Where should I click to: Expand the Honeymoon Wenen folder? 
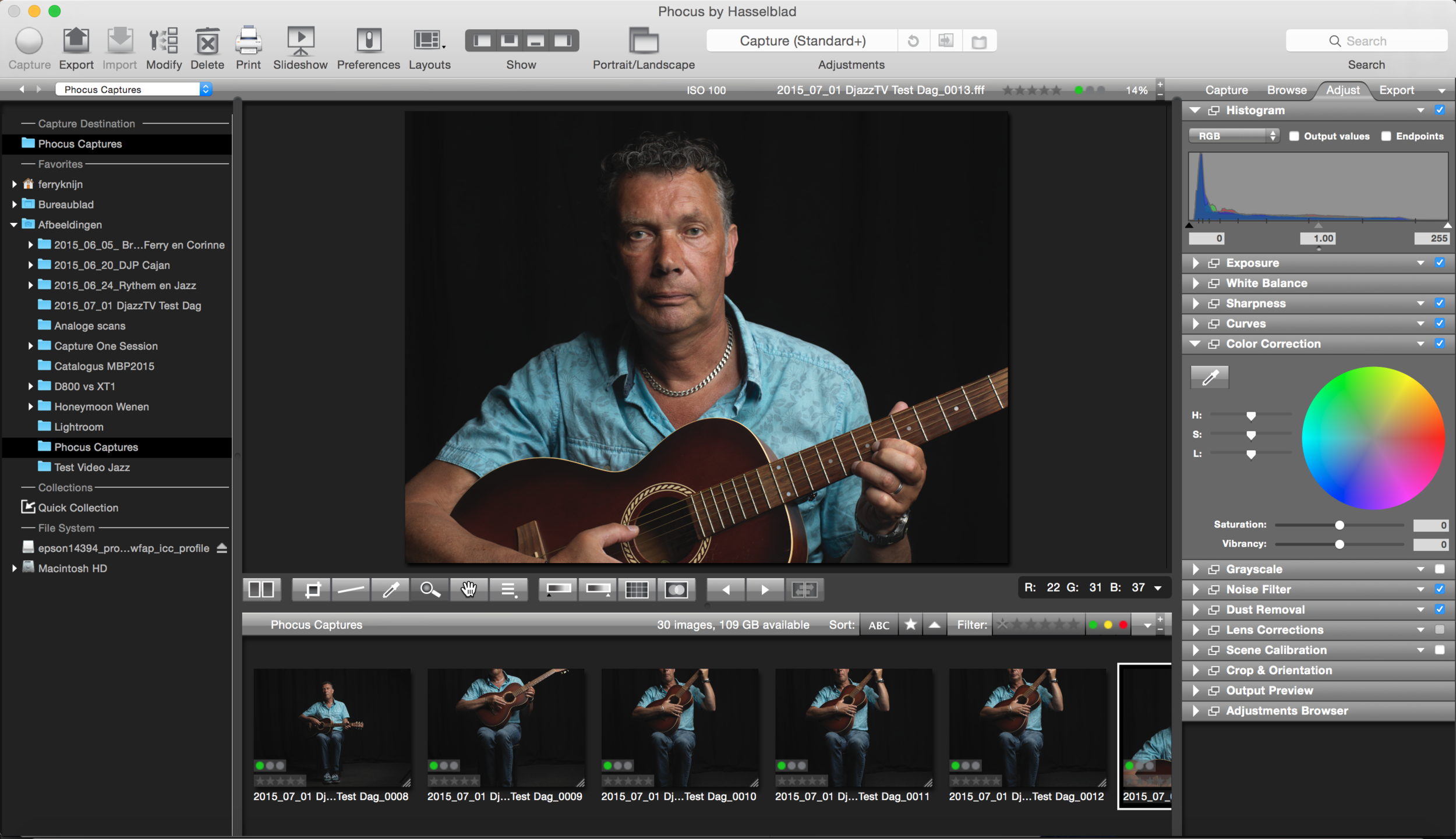pos(30,406)
